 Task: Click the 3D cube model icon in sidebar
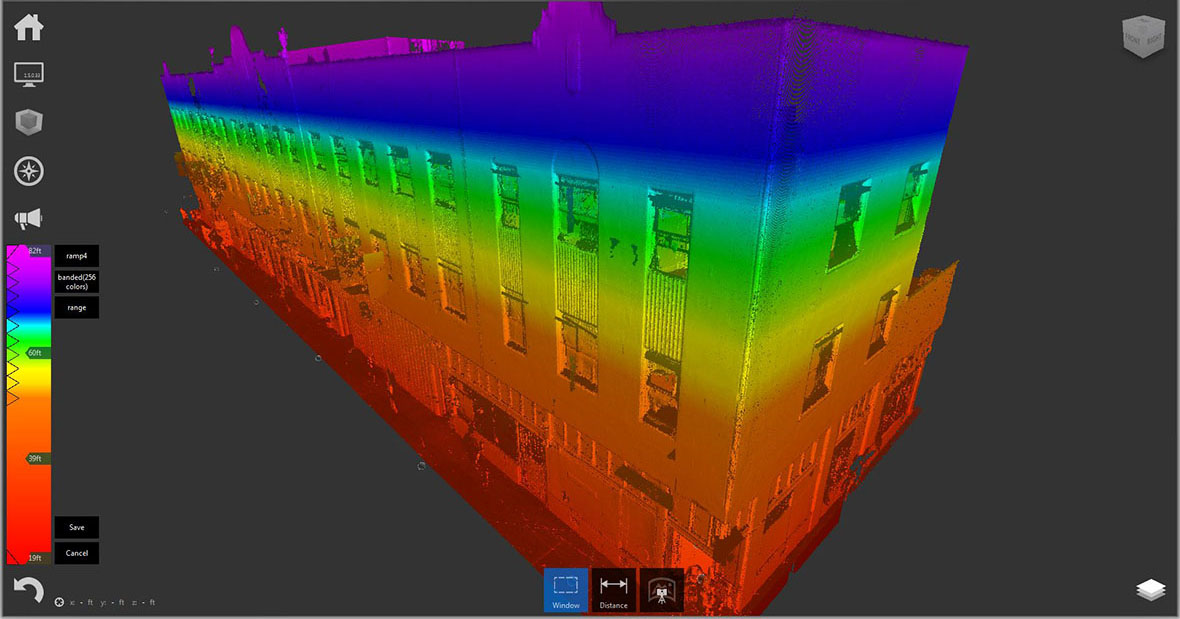coord(28,123)
